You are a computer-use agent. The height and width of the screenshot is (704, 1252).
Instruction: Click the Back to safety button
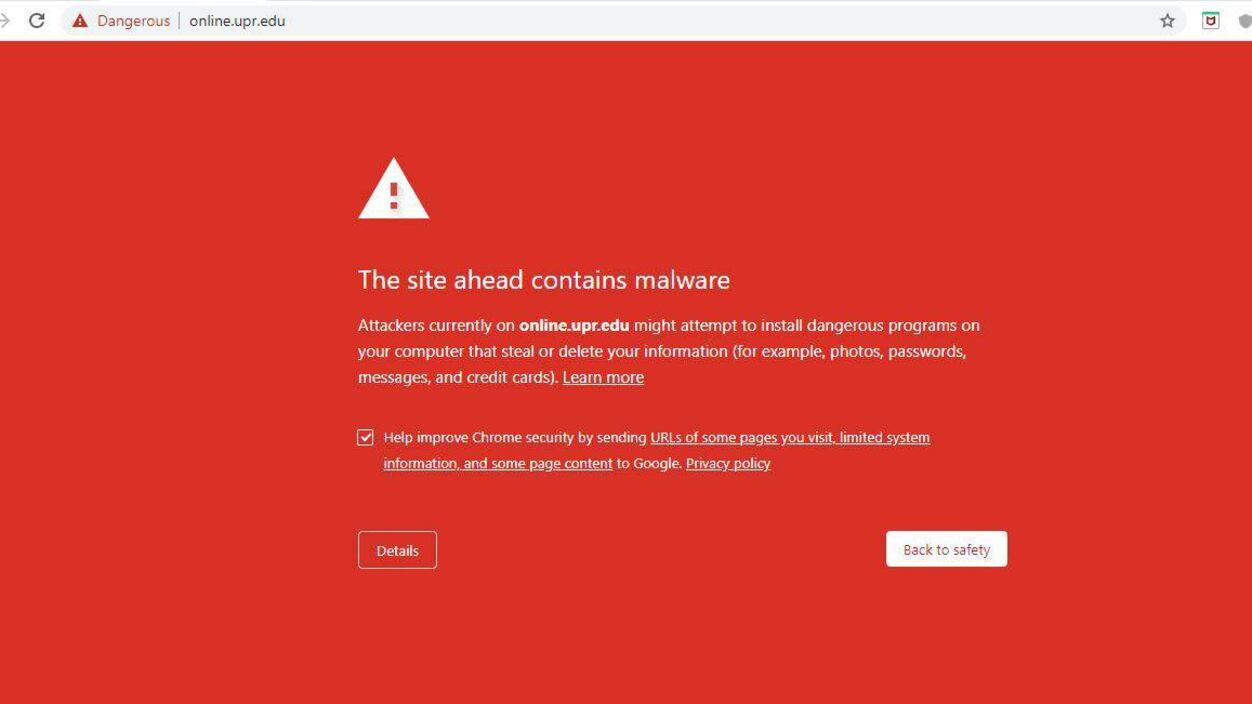(x=946, y=549)
